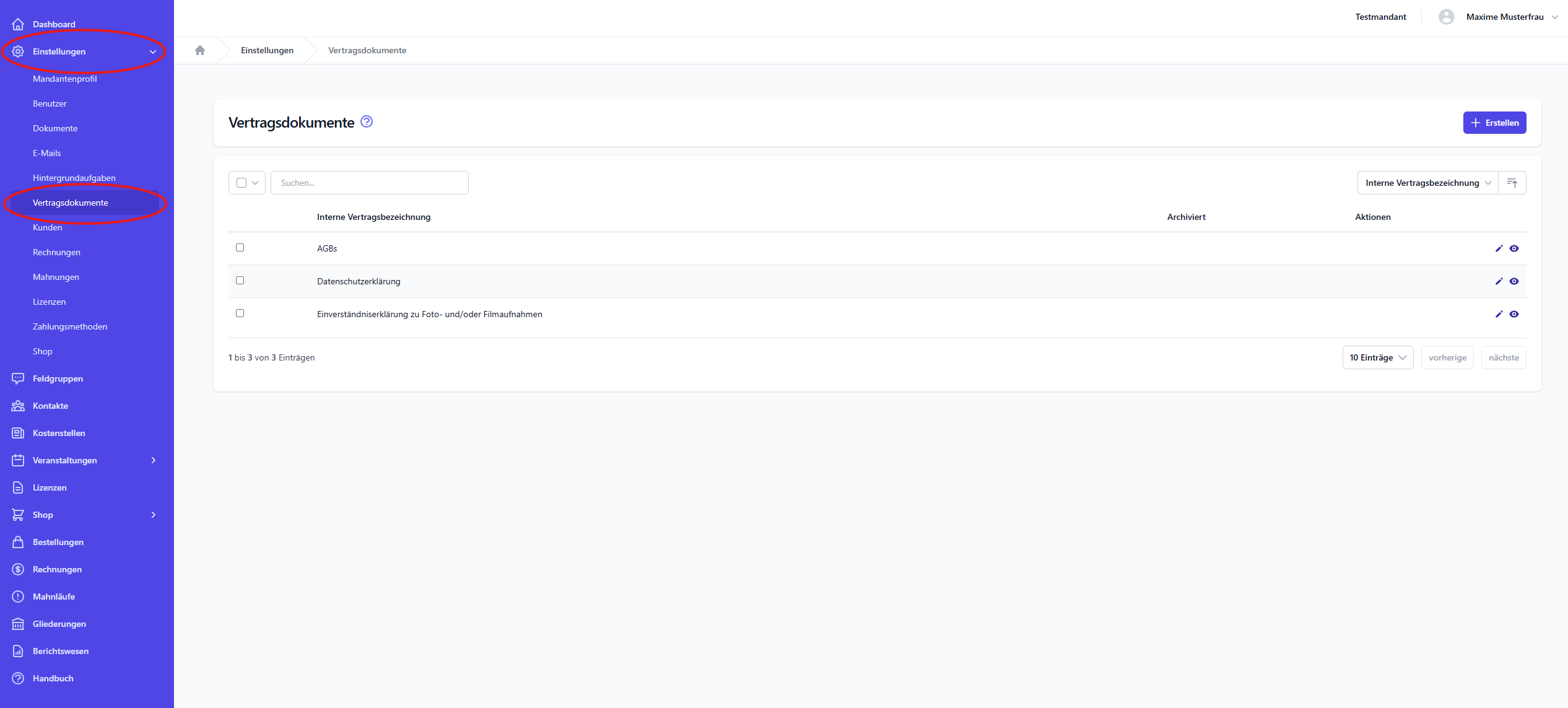Image resolution: width=1568 pixels, height=708 pixels.
Task: Open Benutzer settings
Action: 50,103
